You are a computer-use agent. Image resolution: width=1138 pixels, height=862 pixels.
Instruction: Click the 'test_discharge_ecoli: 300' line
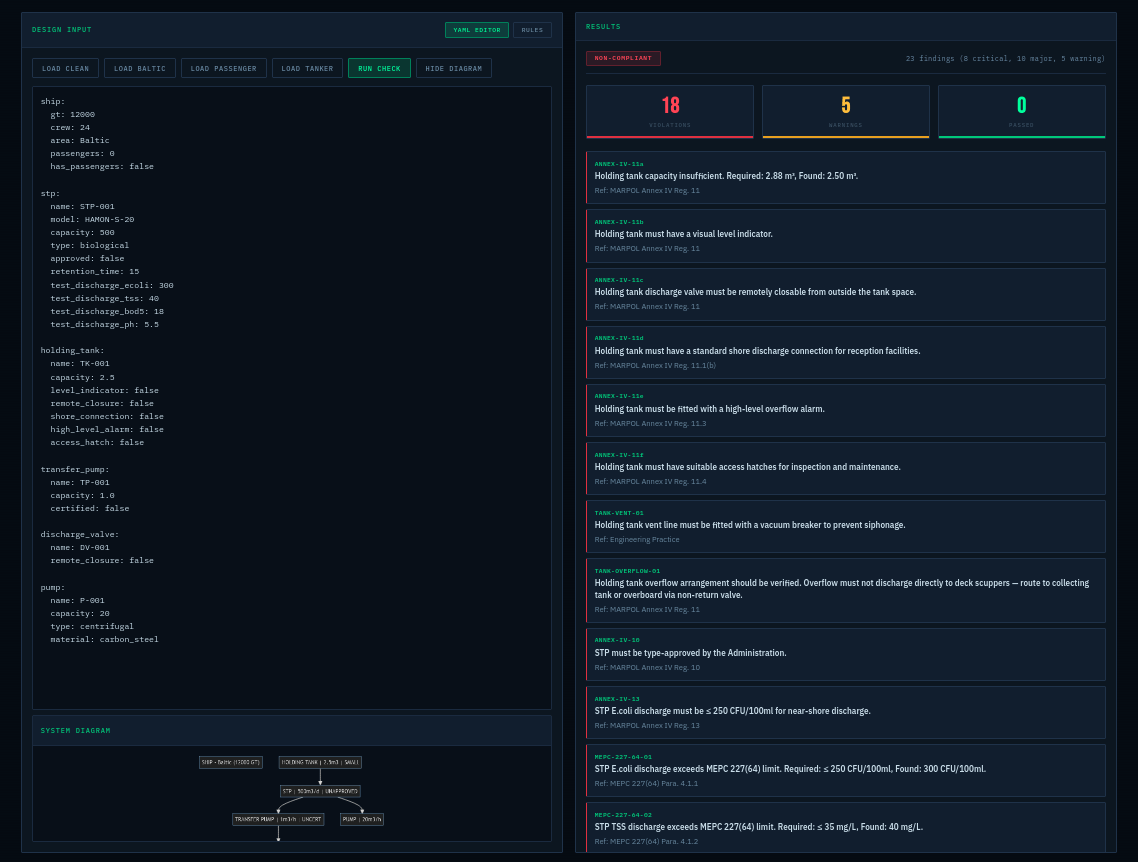(x=112, y=285)
